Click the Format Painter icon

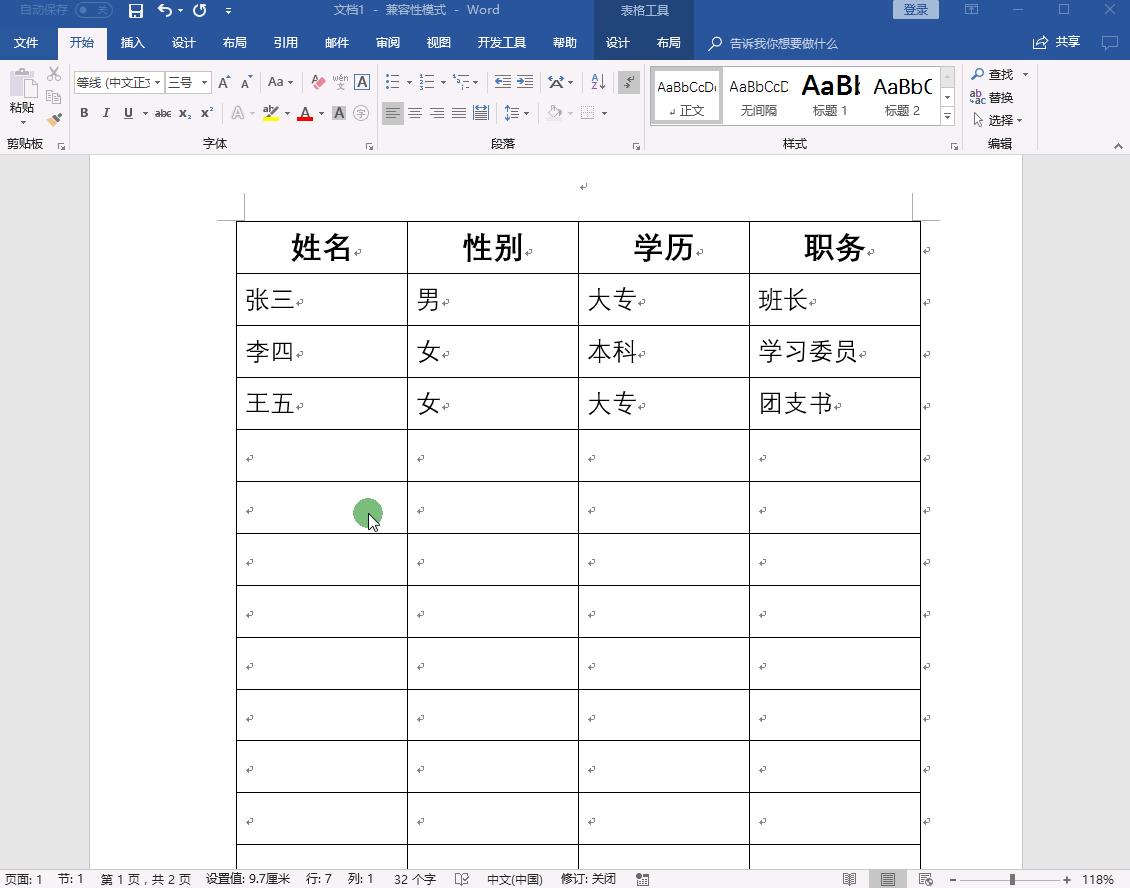coord(57,117)
